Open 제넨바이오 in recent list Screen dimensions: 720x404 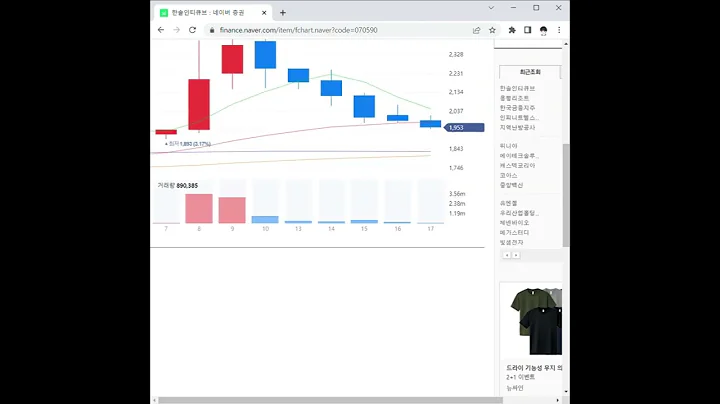[x=514, y=223]
